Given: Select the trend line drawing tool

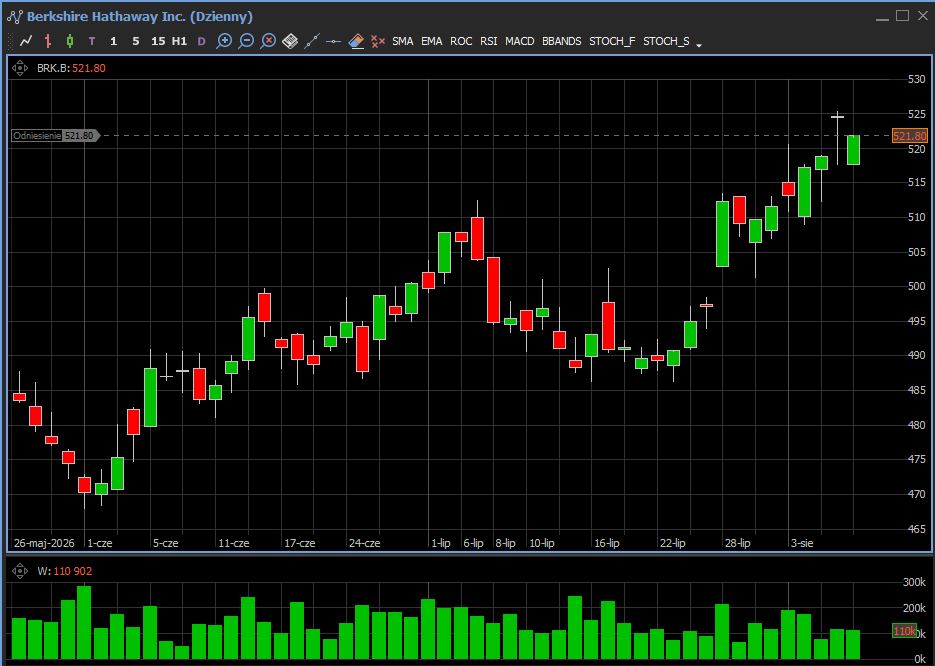Looking at the screenshot, I should (312, 41).
